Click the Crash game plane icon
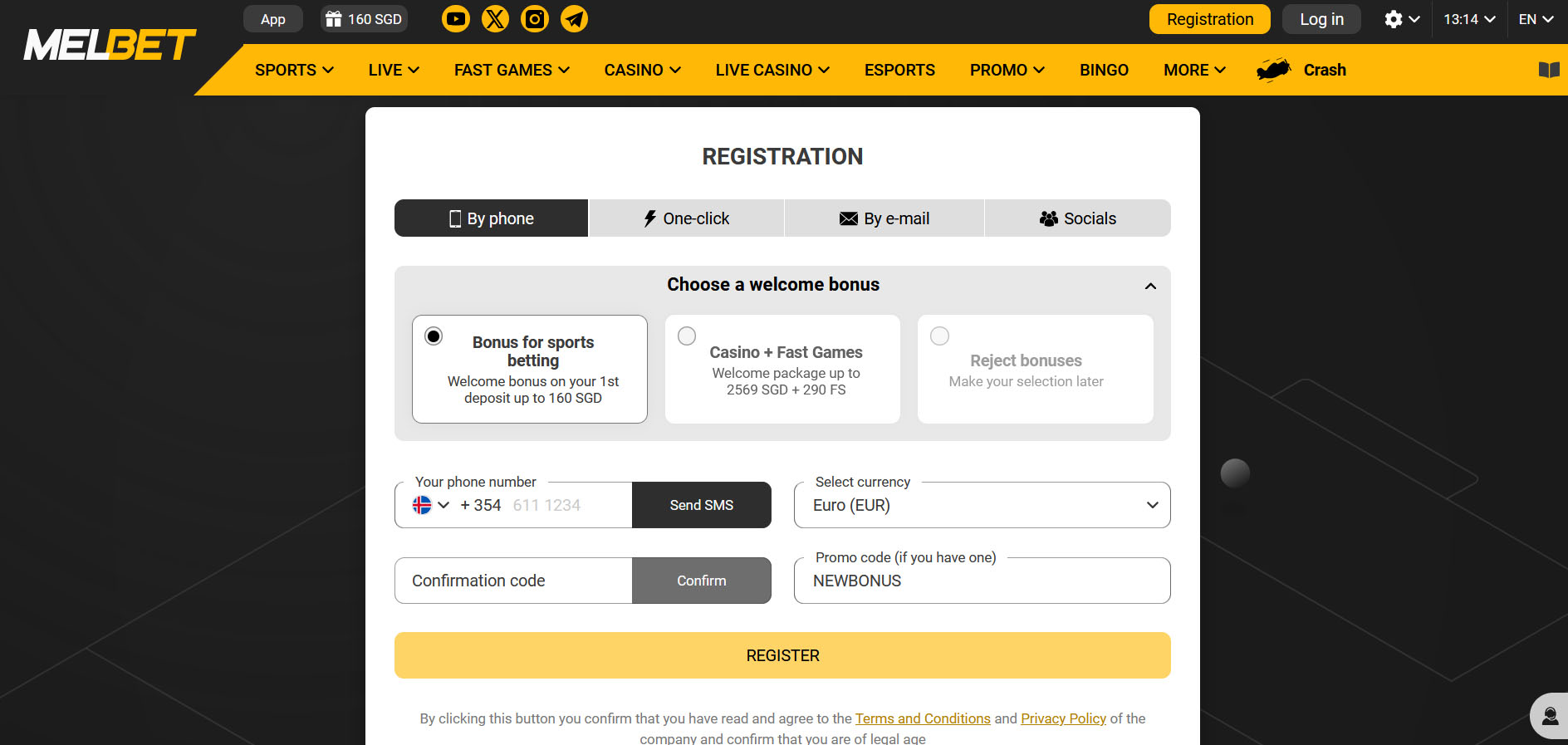 click(x=1273, y=70)
